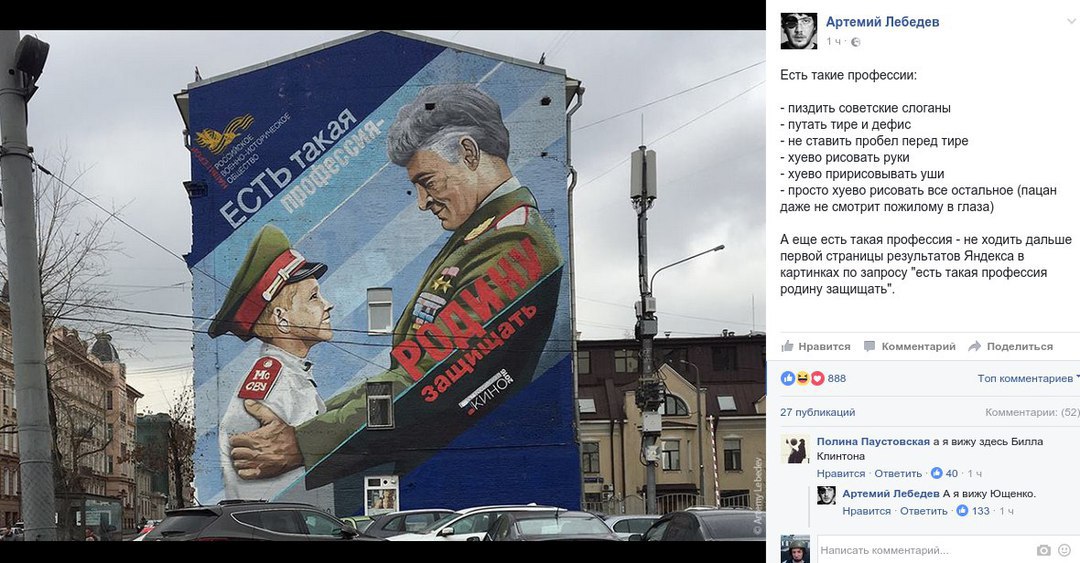This screenshot has width=1080, height=563.
Task: Open the emoji smiley picker in comment box
Action: coord(1065,550)
